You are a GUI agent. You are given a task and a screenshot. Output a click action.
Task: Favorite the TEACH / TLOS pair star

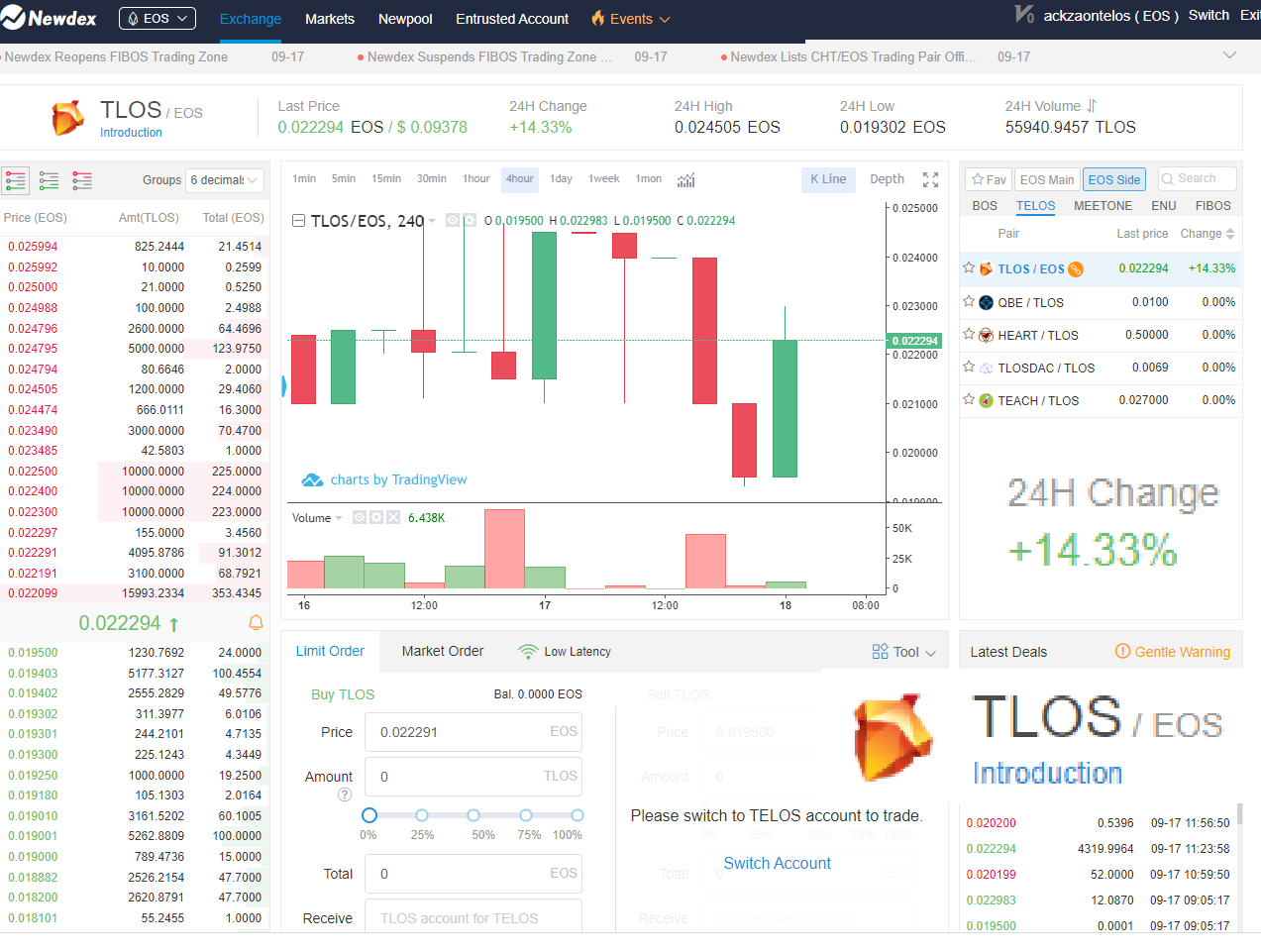coord(969,399)
